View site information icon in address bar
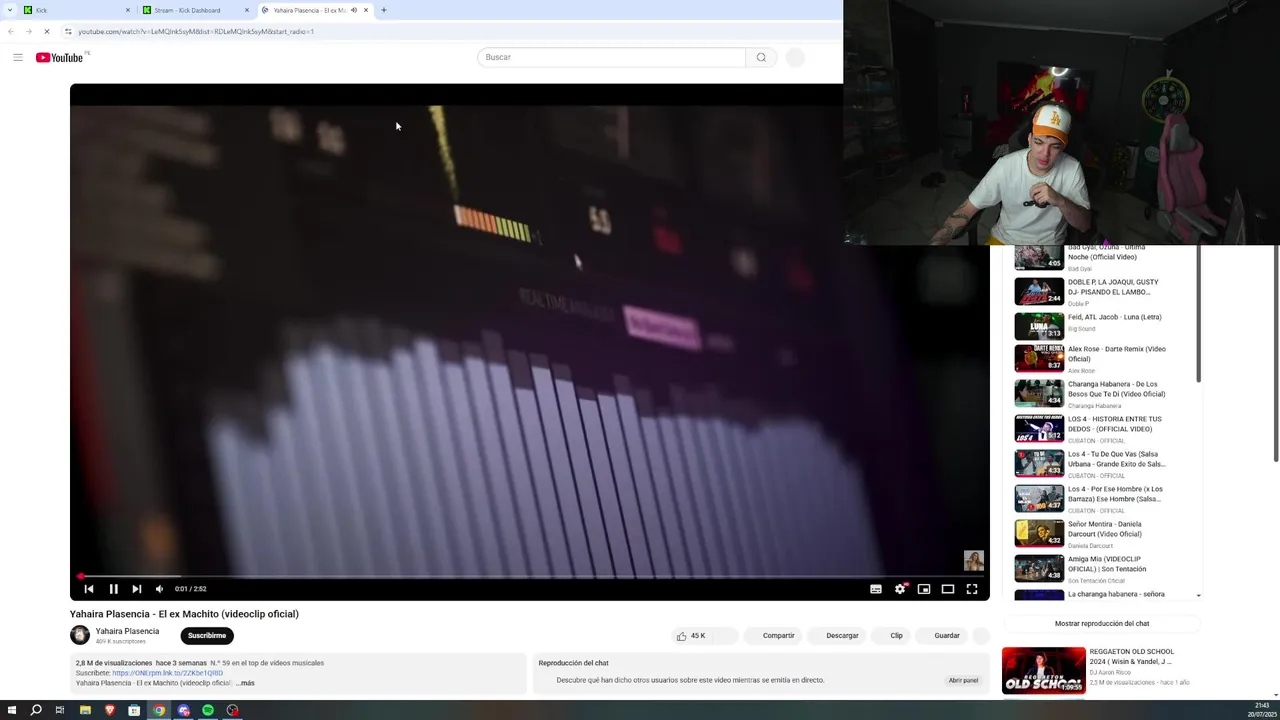 (x=68, y=31)
